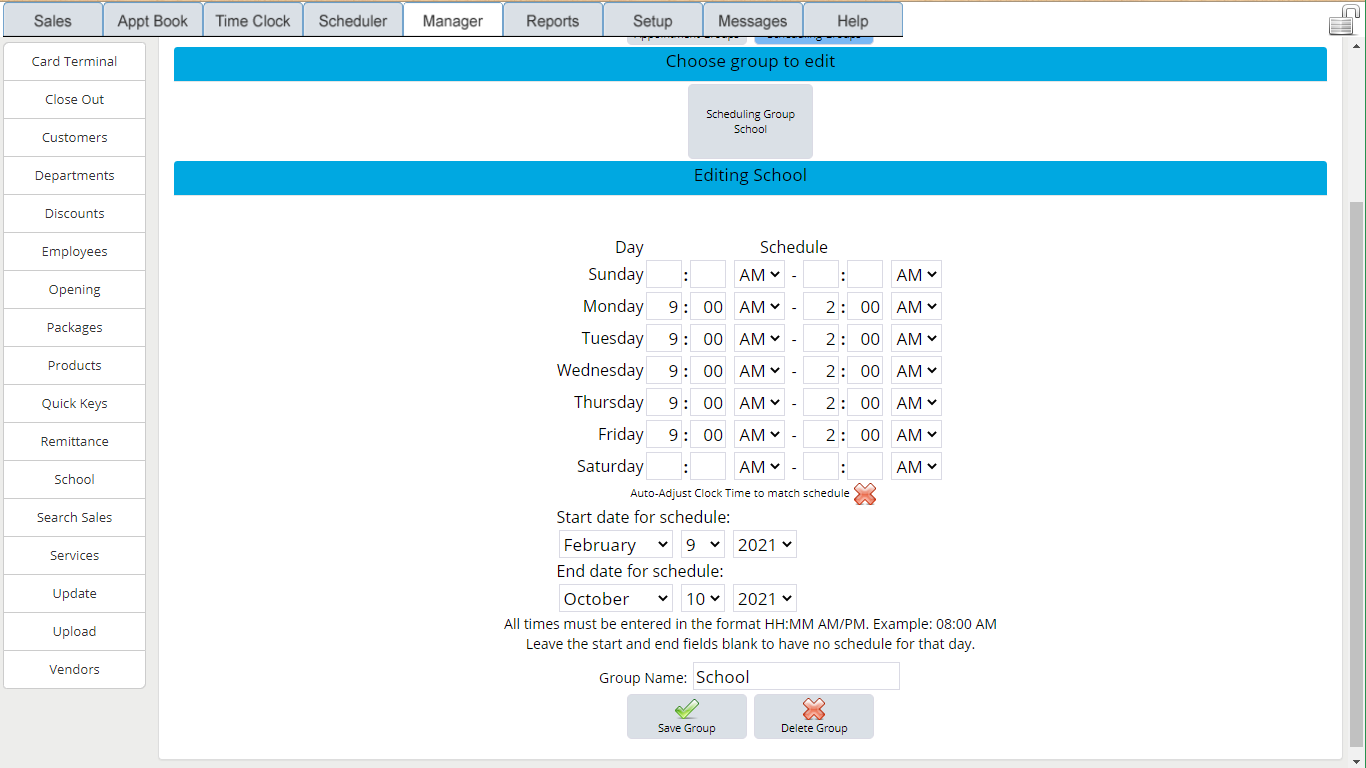Screen dimensions: 1366x768
Task: Click the Sunday start hour field
Action: coord(664,275)
